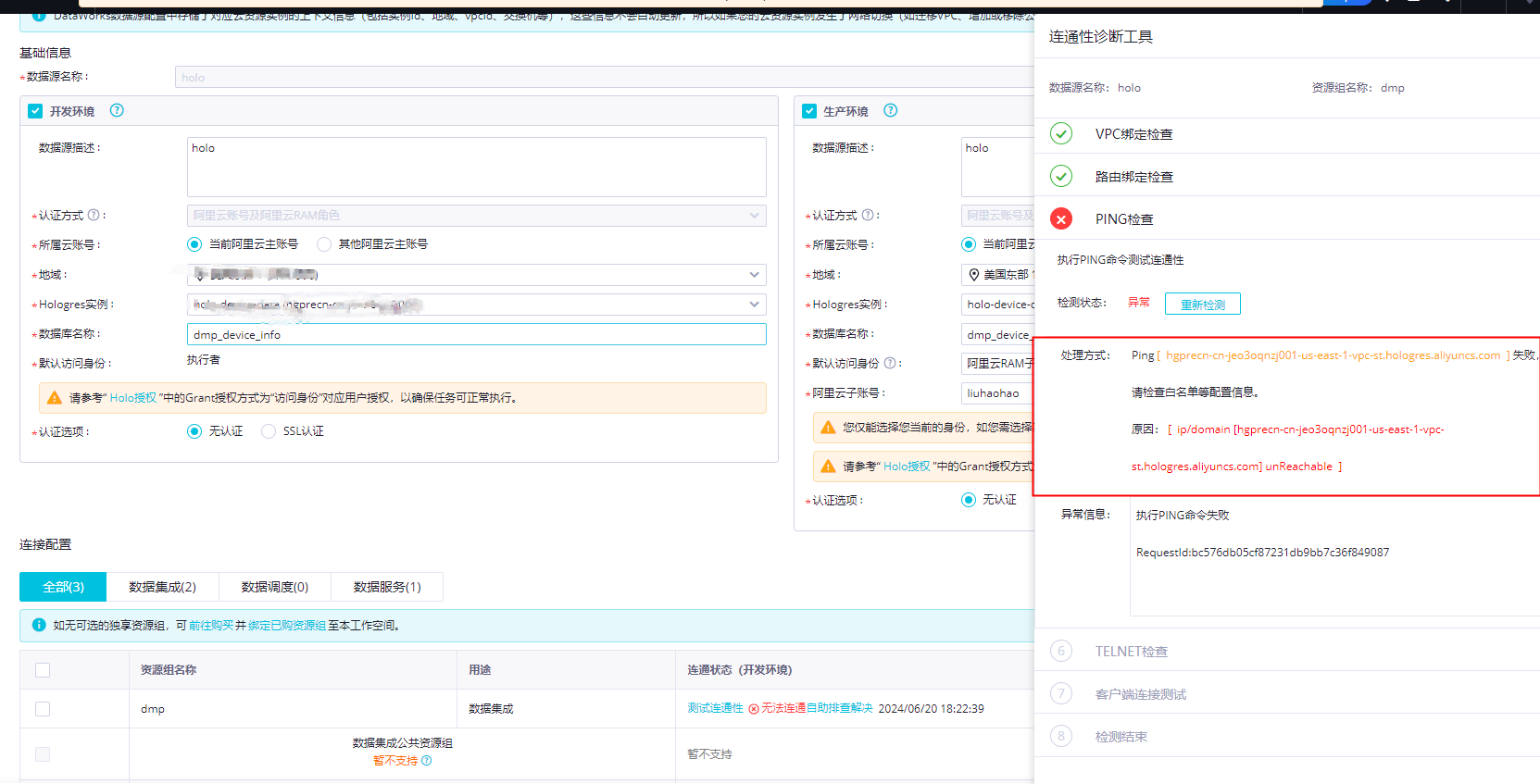Click 连通状态 (开发环境) column header

pos(739,670)
